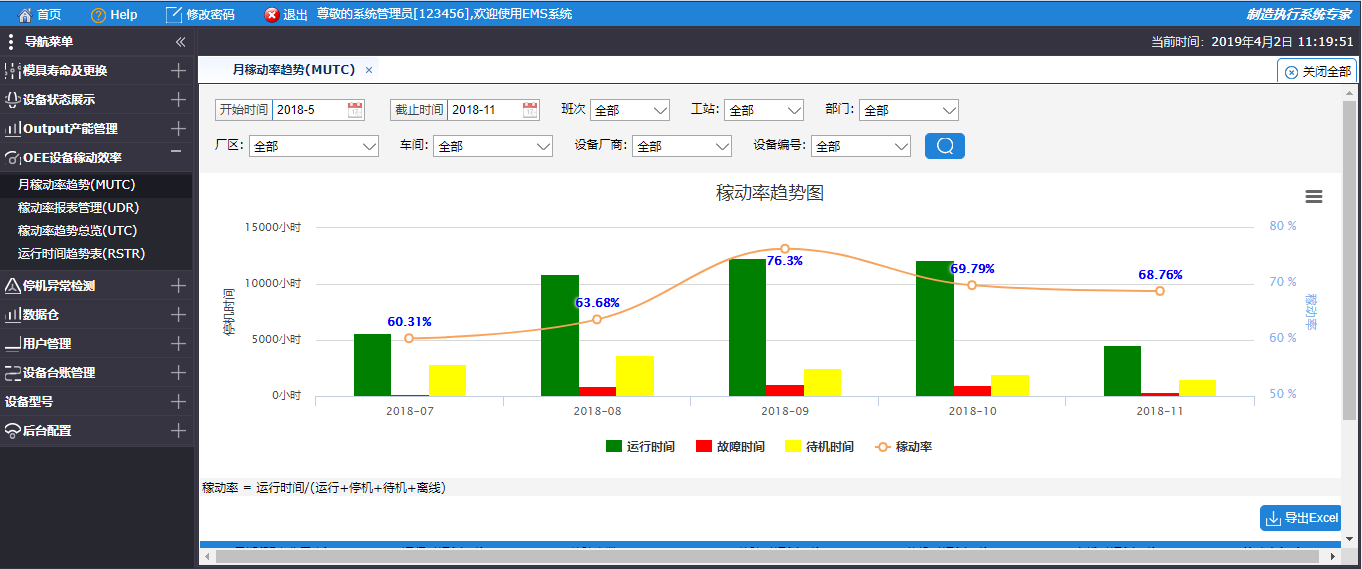The width and height of the screenshot is (1362, 569).
Task: Open the shift dropdown
Action: [x=629, y=110]
